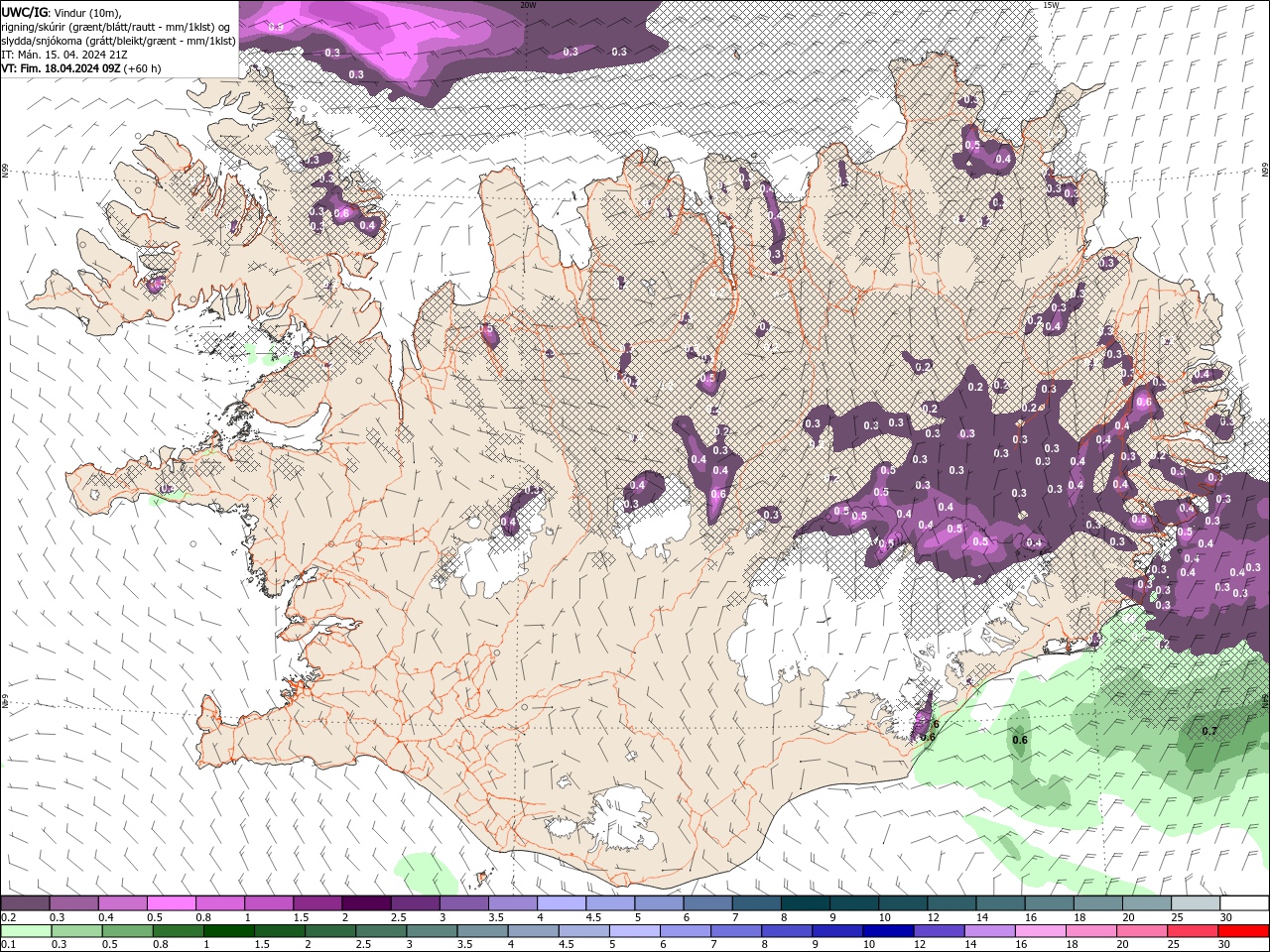Select the lavender 4–4.5 snow scale swatch
The width and height of the screenshot is (1270, 952).
click(562, 903)
